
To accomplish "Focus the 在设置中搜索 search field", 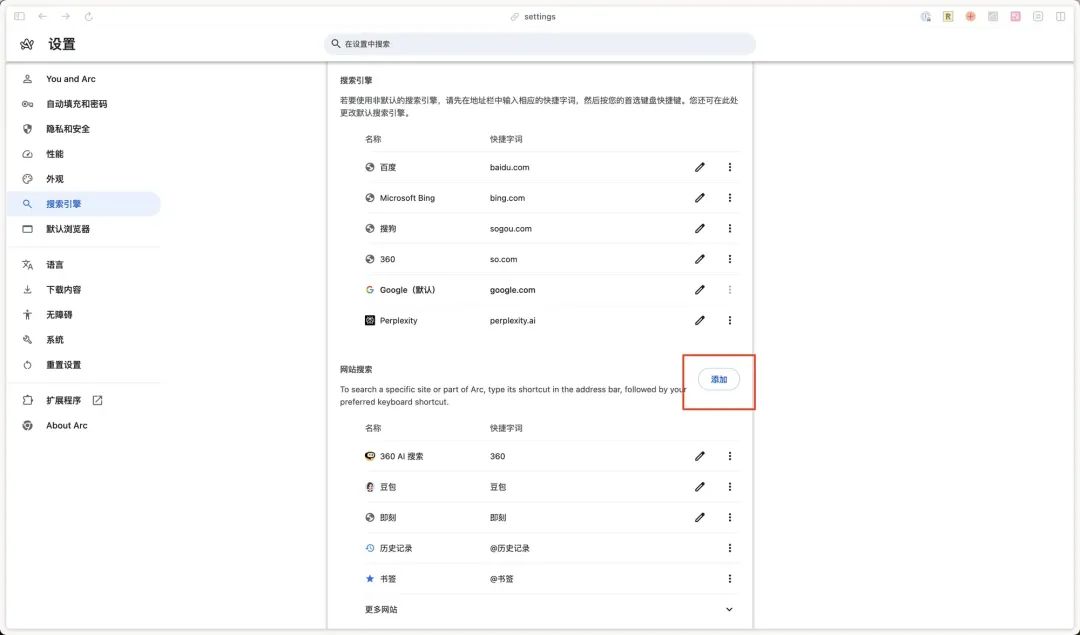I will tap(540, 43).
